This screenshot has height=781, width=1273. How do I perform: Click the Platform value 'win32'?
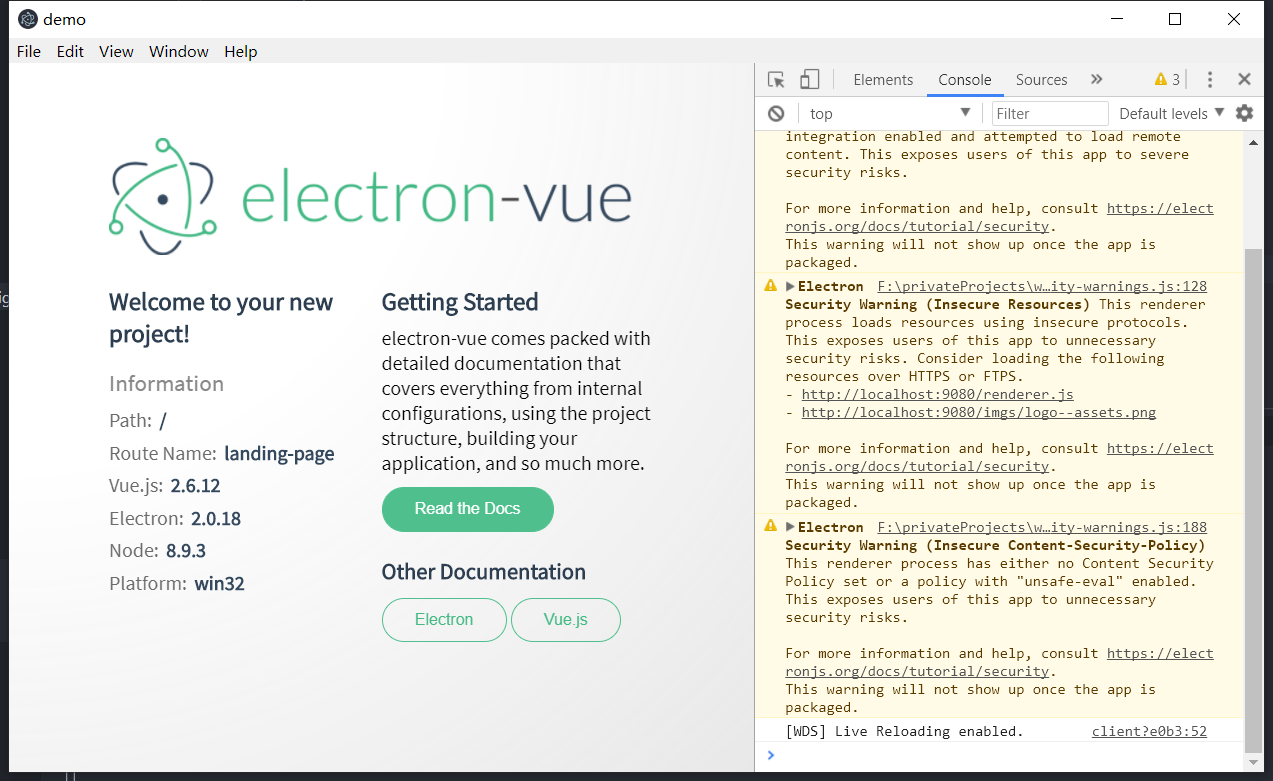pyautogui.click(x=219, y=584)
